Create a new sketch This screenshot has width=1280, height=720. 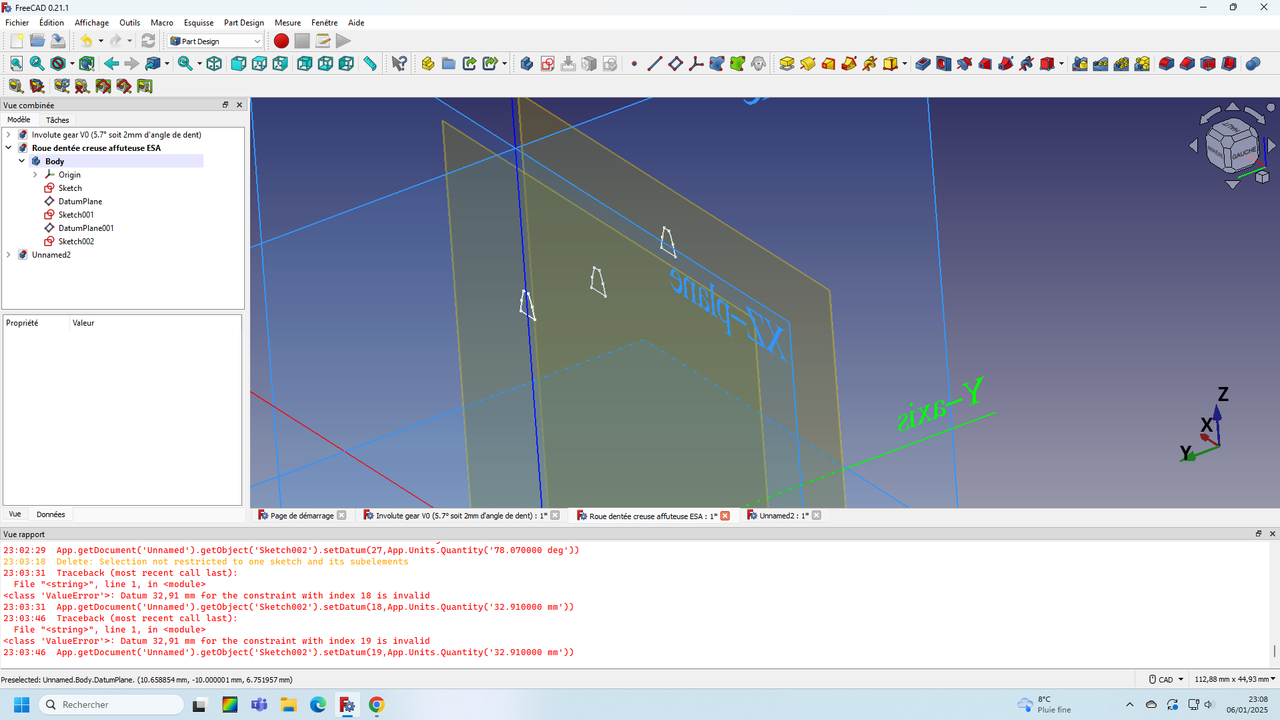click(547, 63)
